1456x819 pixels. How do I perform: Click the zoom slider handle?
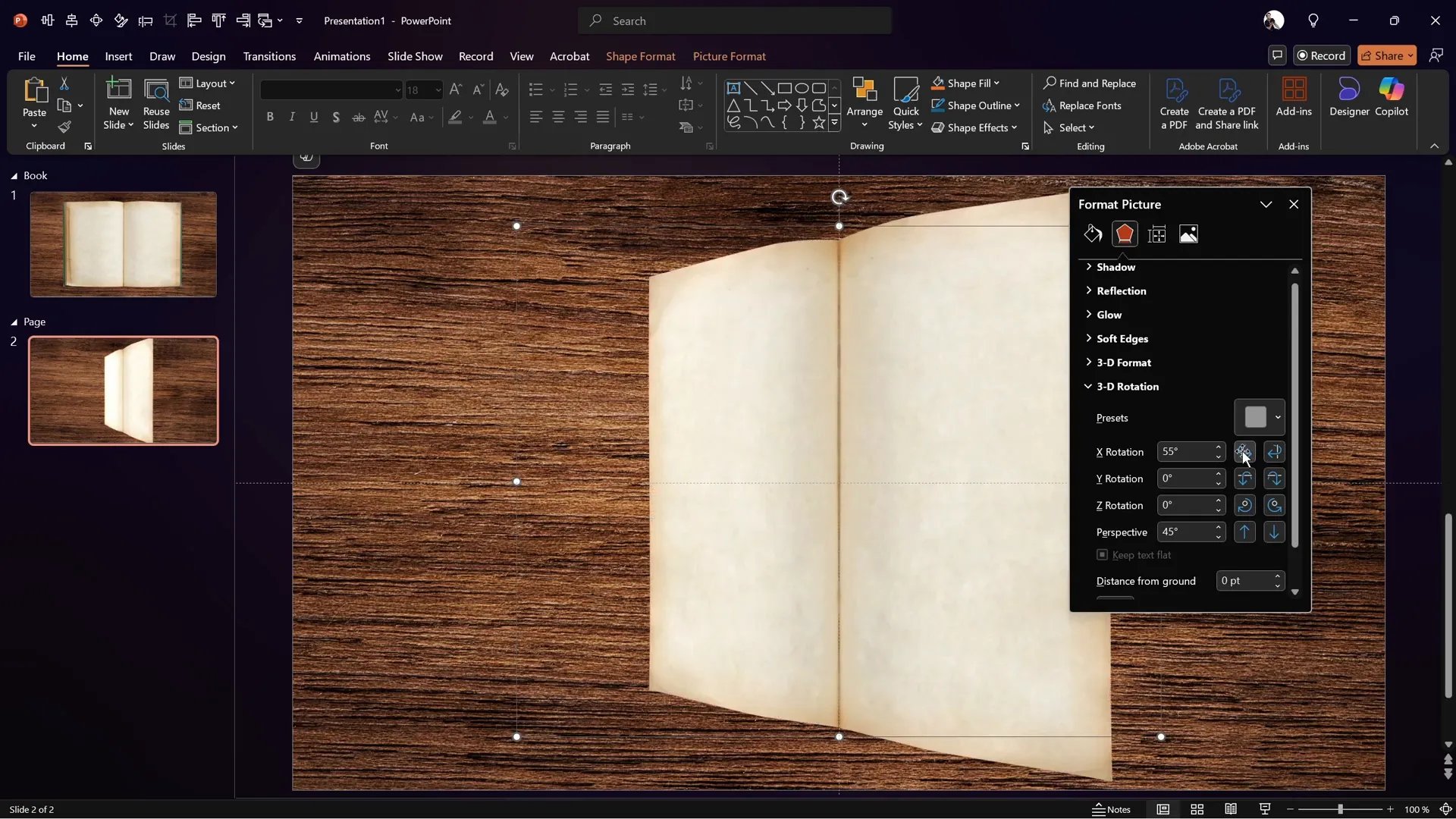pos(1340,810)
